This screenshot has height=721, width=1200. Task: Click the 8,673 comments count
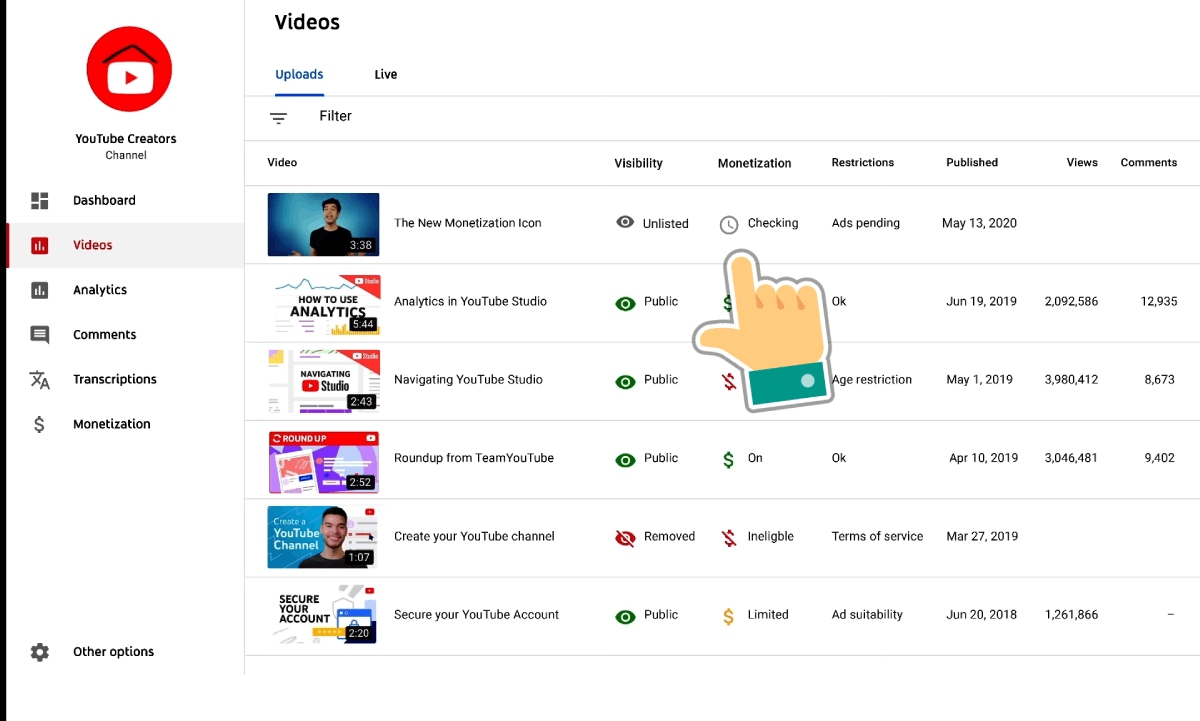(x=1160, y=380)
